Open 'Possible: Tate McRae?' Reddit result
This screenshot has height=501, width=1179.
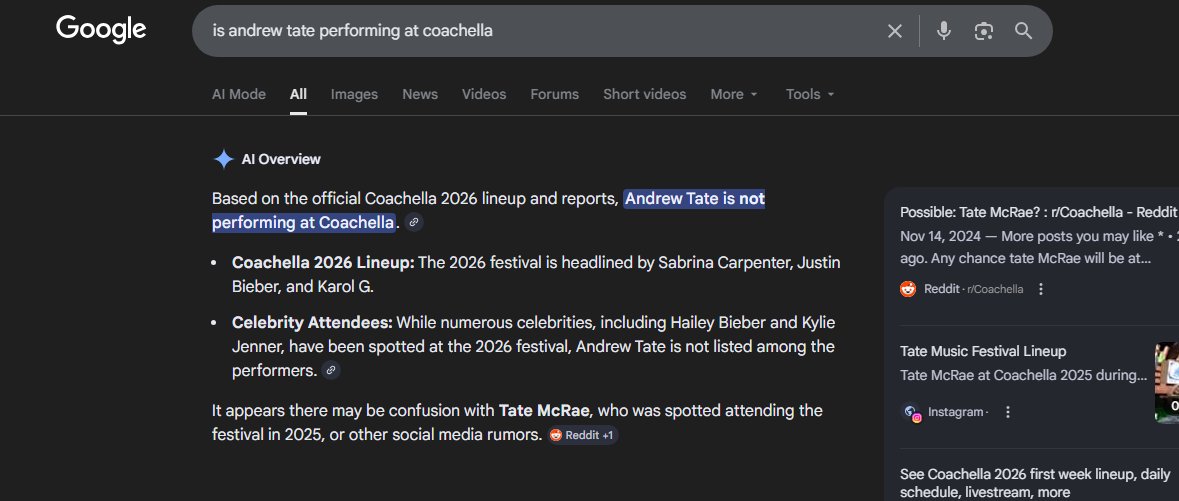tap(1039, 212)
